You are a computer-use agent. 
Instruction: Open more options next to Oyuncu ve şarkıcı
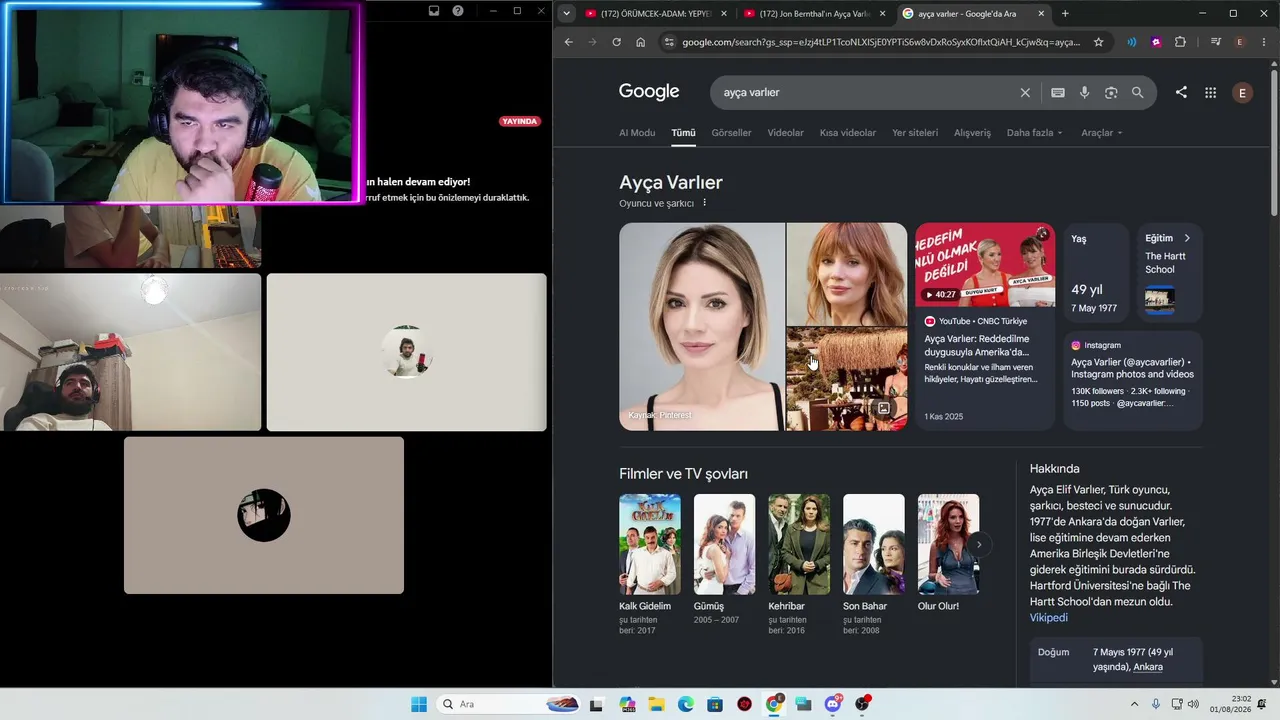click(705, 203)
